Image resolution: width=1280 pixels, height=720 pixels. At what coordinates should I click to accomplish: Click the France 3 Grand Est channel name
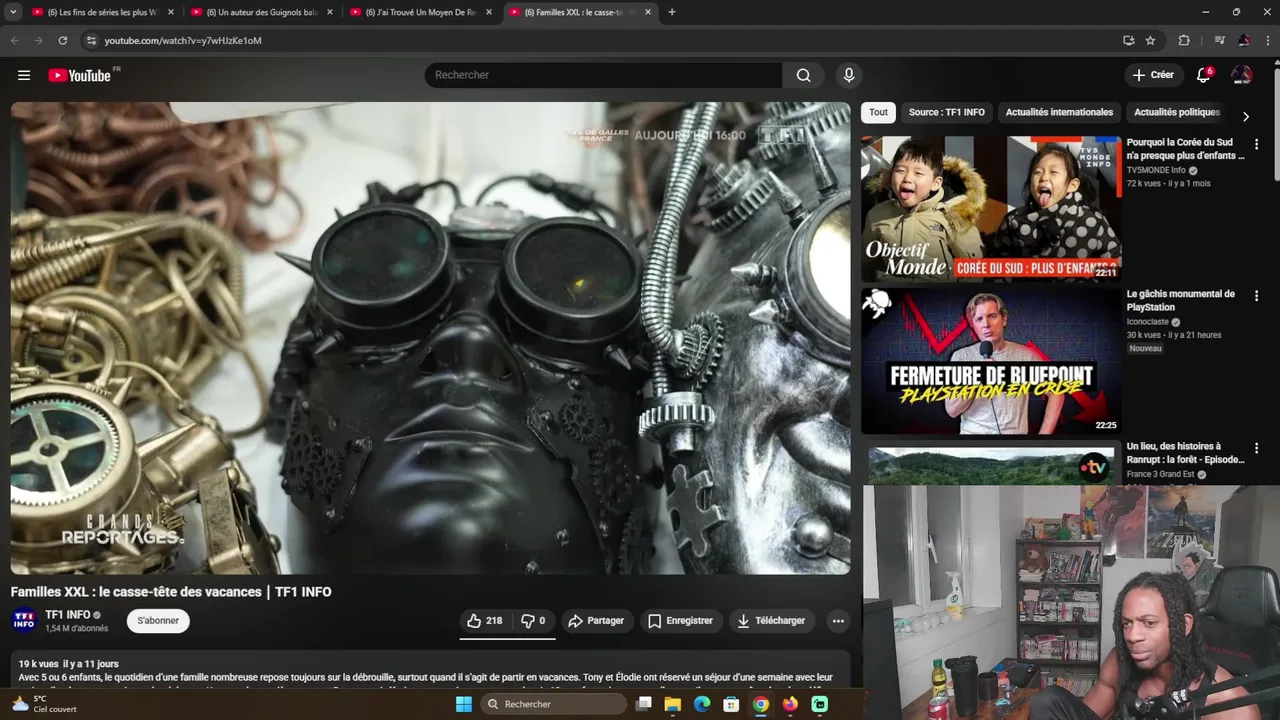click(x=1161, y=474)
